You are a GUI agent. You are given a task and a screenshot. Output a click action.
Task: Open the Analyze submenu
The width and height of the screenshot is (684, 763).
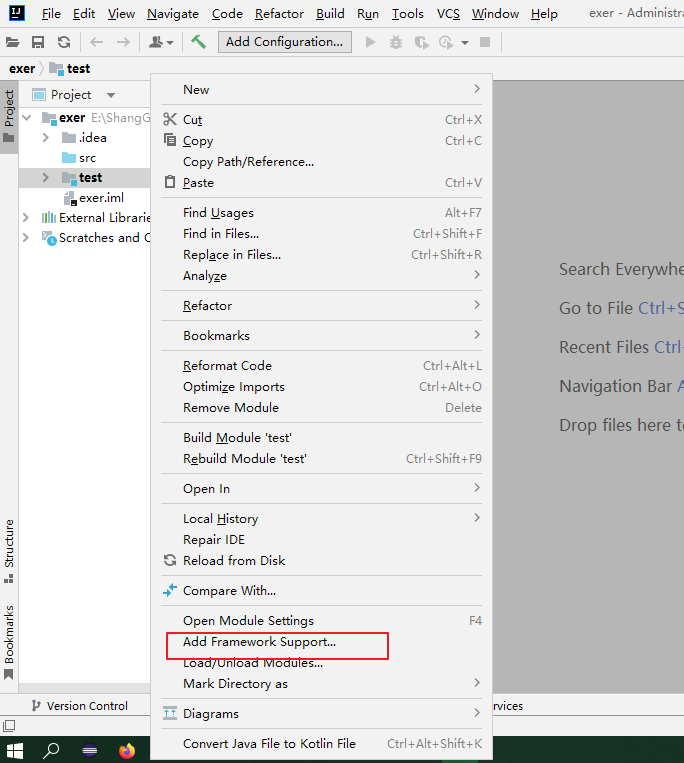point(322,276)
